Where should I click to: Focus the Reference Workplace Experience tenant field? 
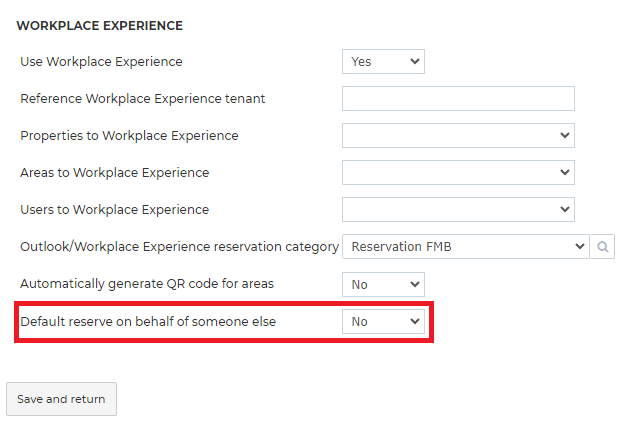point(458,98)
